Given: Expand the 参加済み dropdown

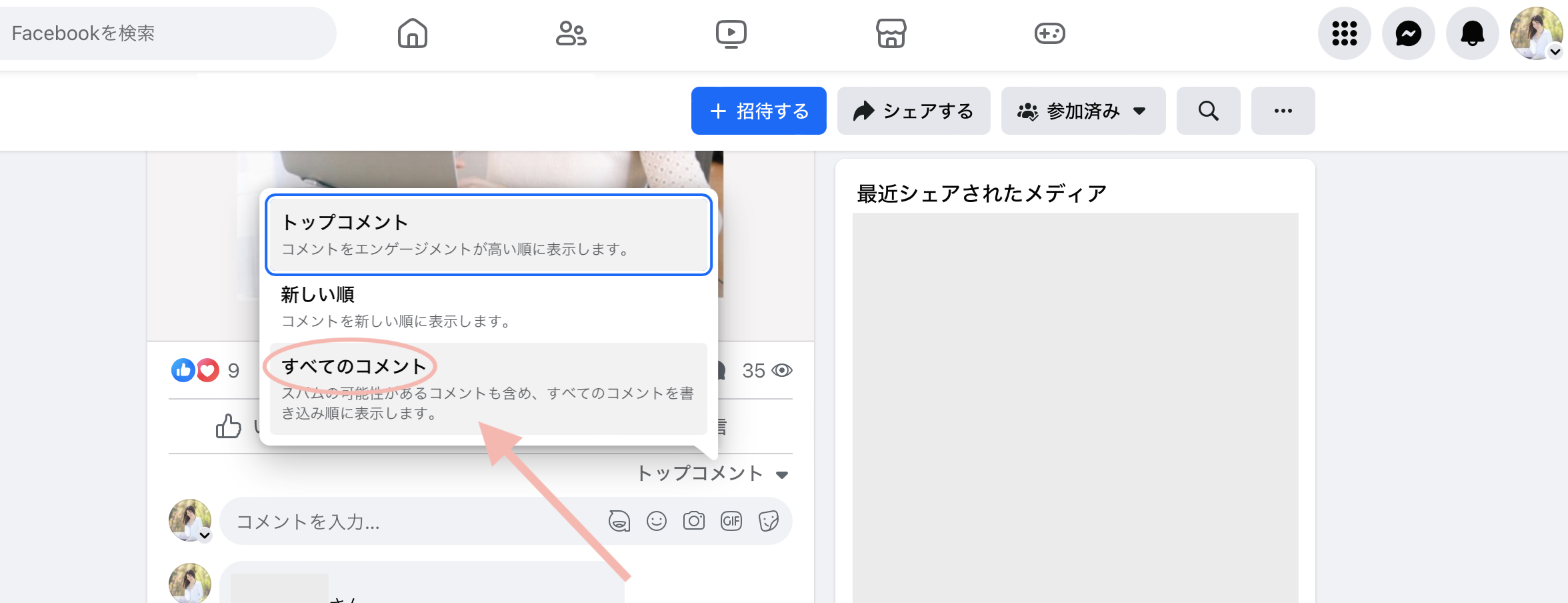Looking at the screenshot, I should 1083,111.
